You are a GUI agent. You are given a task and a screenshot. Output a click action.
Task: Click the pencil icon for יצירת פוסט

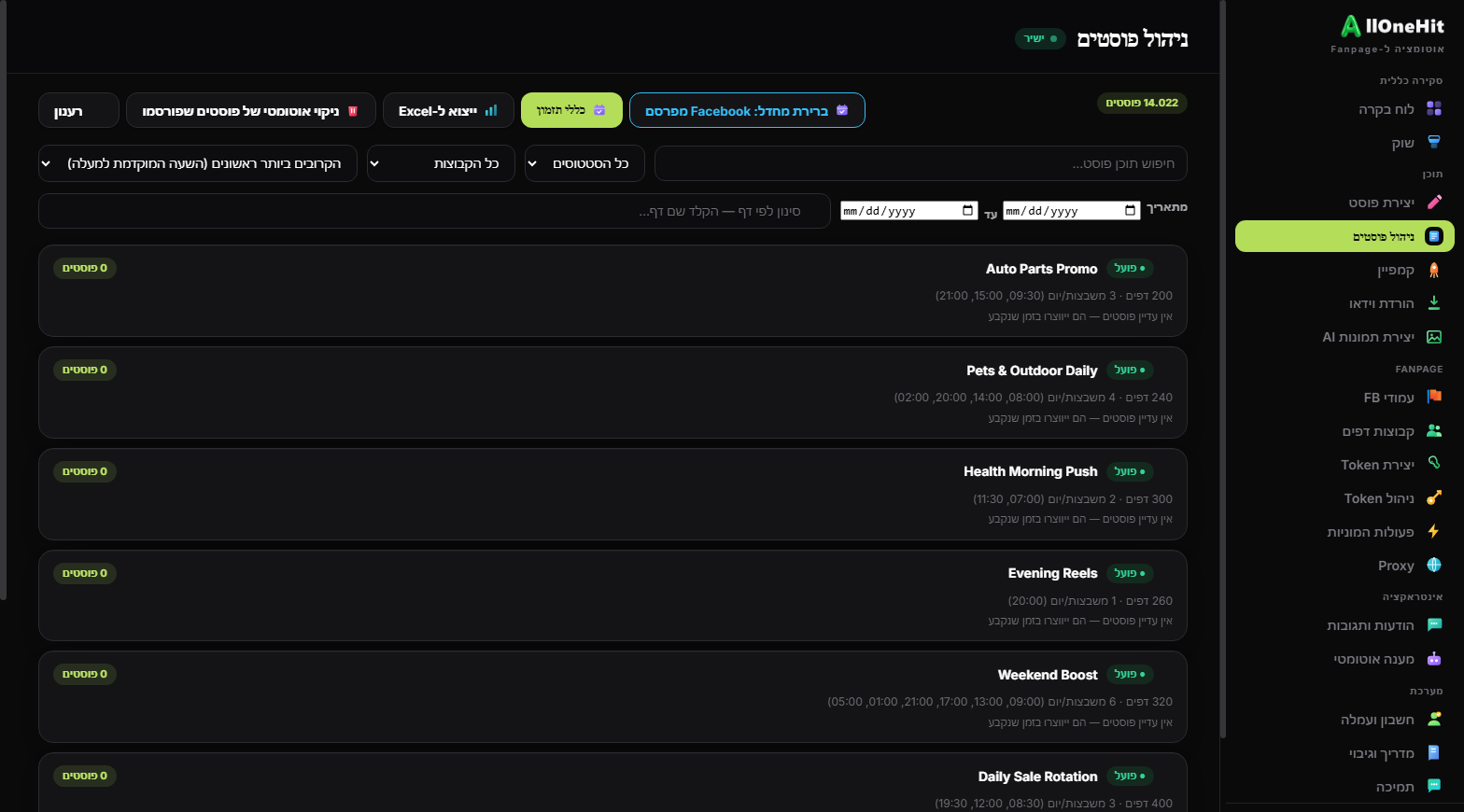(1434, 203)
